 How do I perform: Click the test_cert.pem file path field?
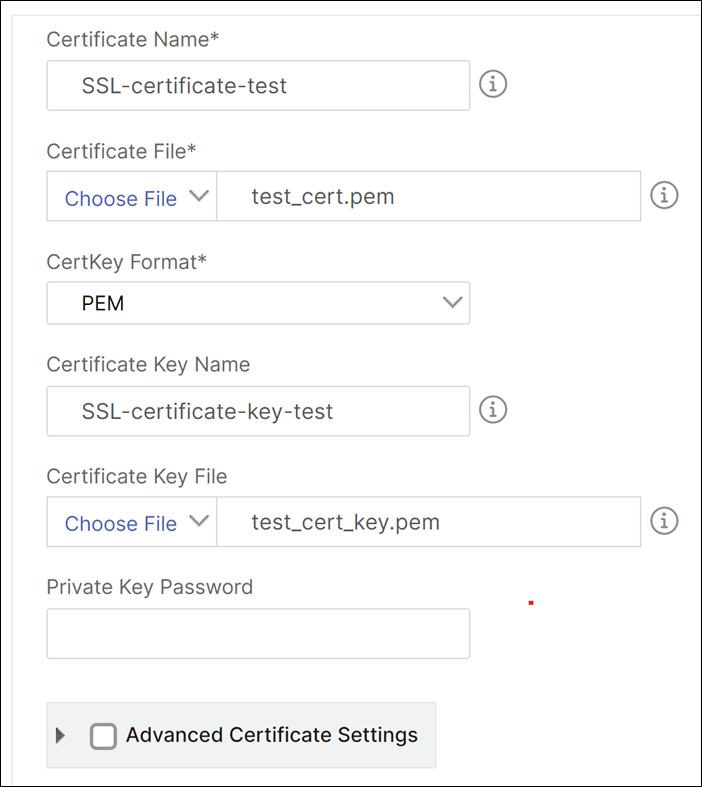(x=429, y=196)
